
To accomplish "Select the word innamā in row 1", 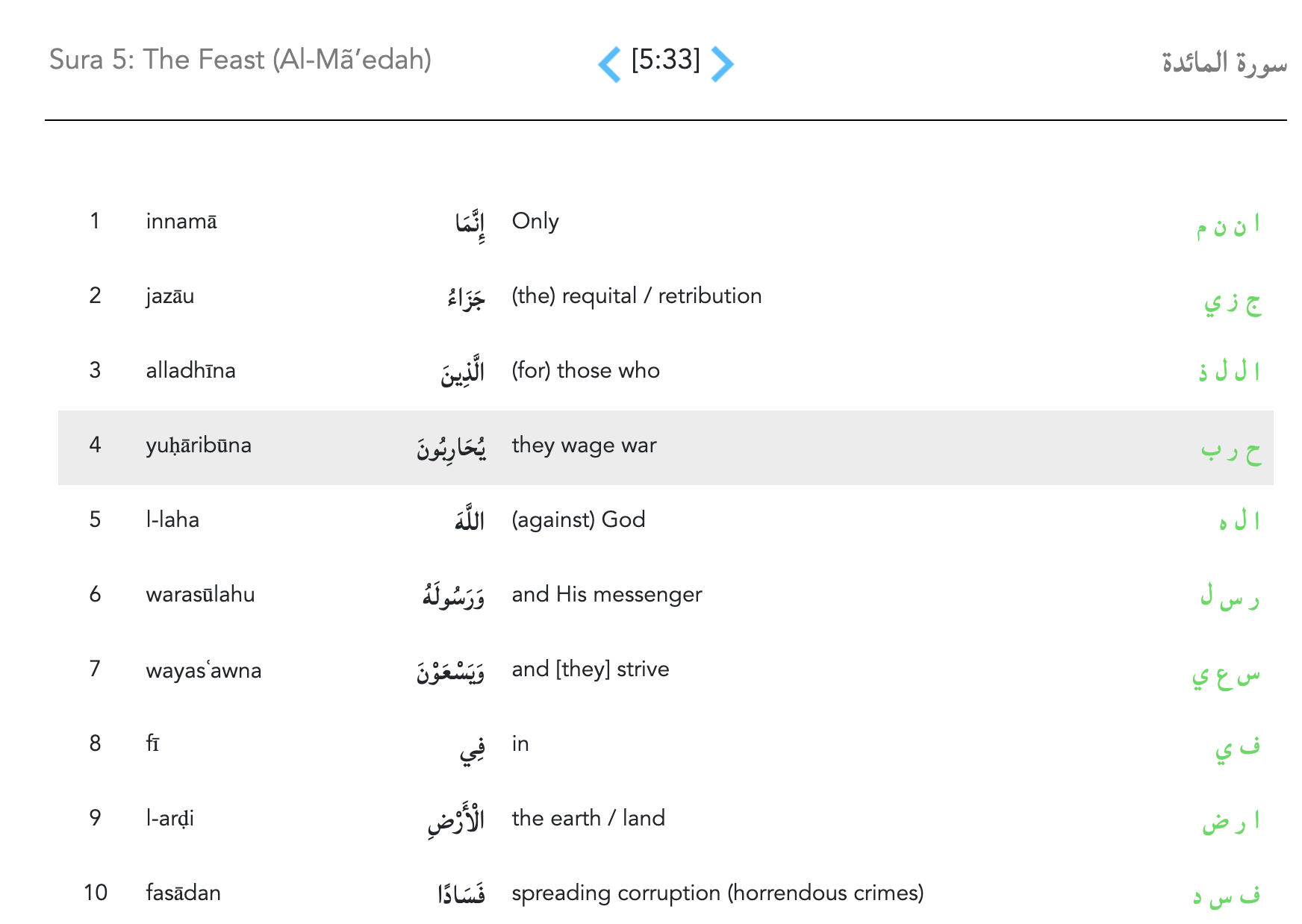I will [181, 222].
